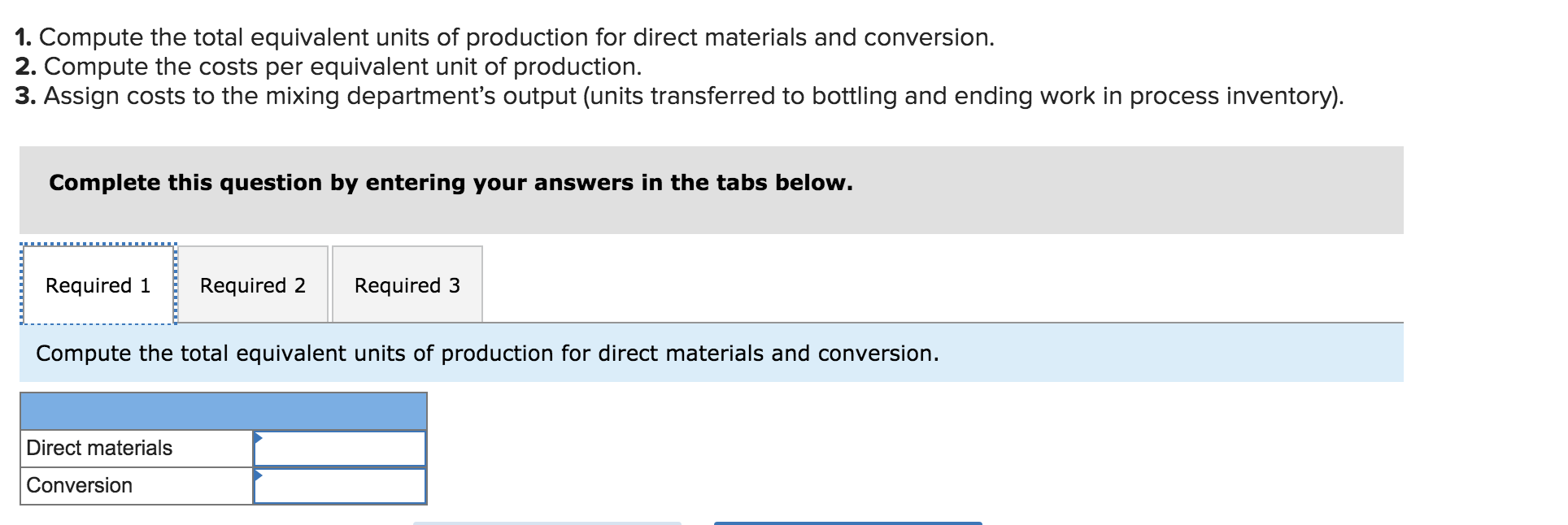The height and width of the screenshot is (525, 1568).
Task: Open the Required 3 tab
Action: (x=407, y=285)
